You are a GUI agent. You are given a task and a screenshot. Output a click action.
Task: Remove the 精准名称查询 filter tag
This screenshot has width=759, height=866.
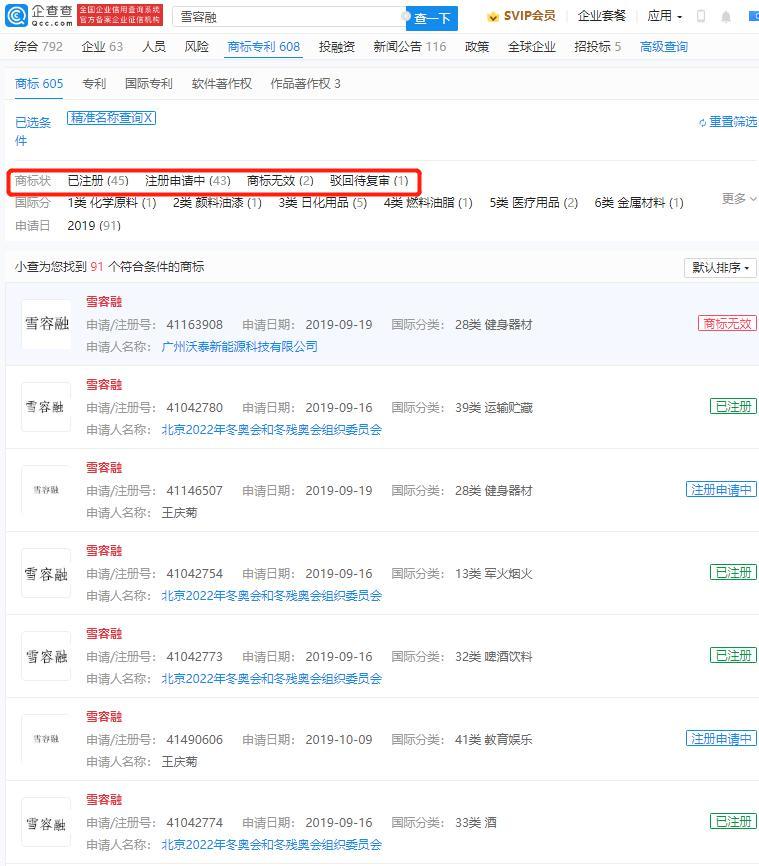tap(149, 118)
